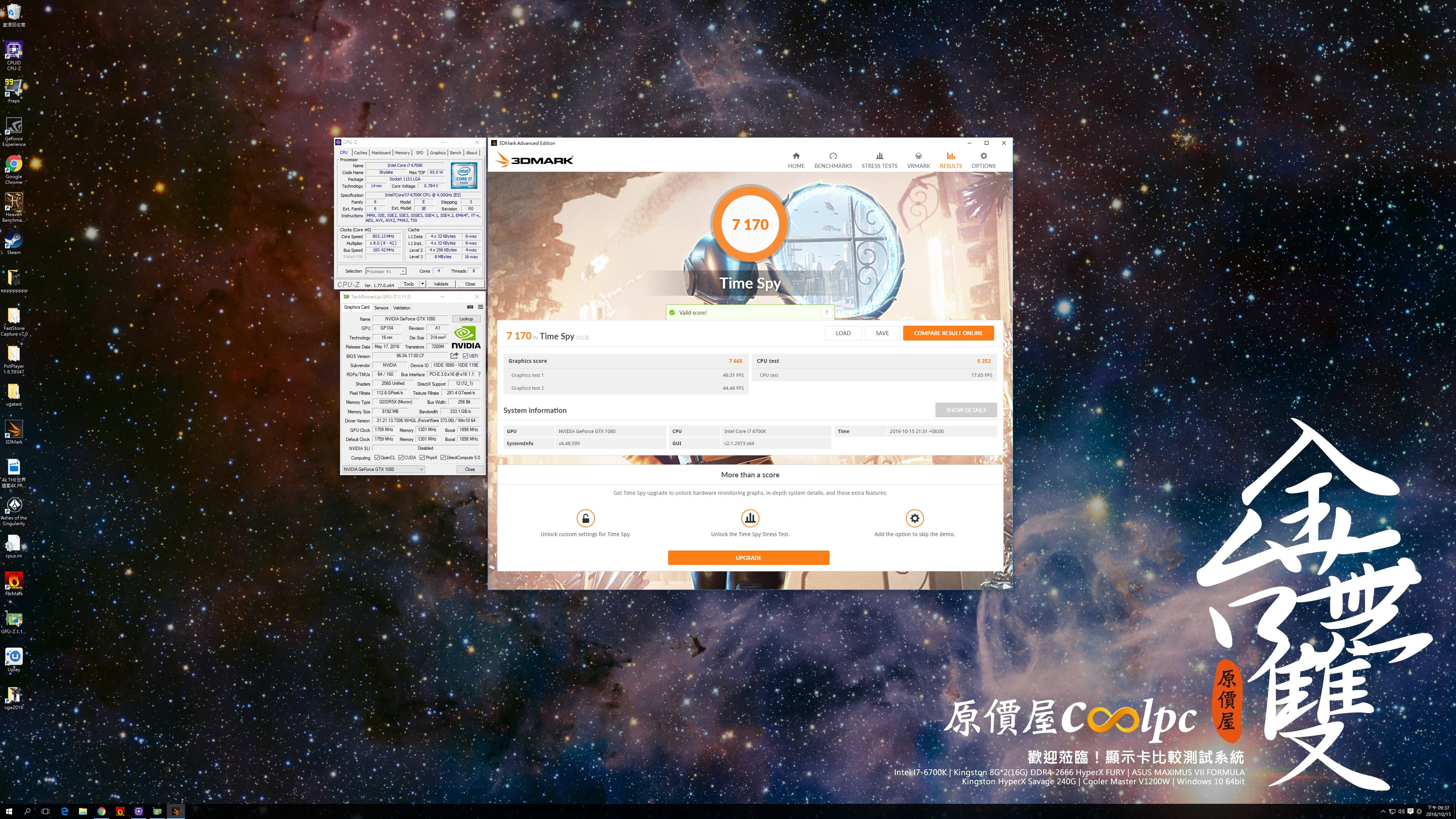
Task: Open STRESS TESTS in 3DMark
Action: [879, 160]
